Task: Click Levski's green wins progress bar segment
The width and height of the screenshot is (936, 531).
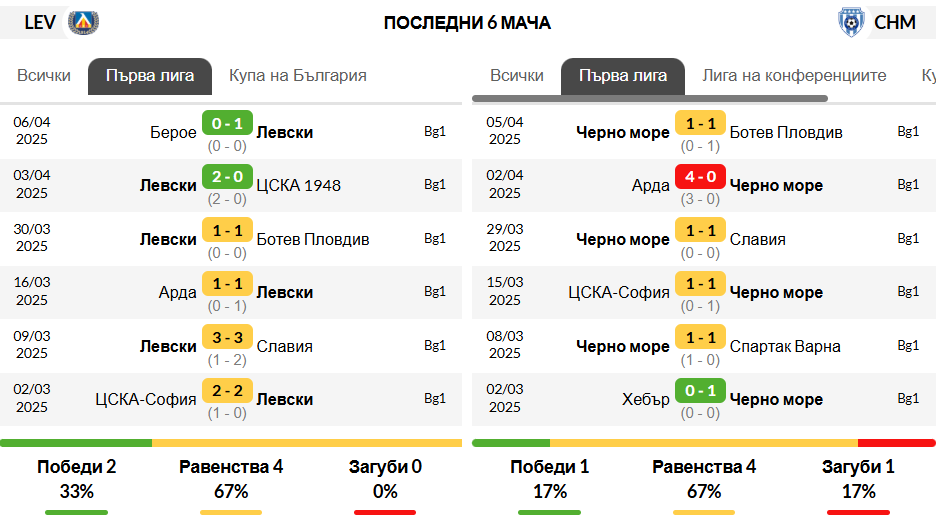Action: 76,443
